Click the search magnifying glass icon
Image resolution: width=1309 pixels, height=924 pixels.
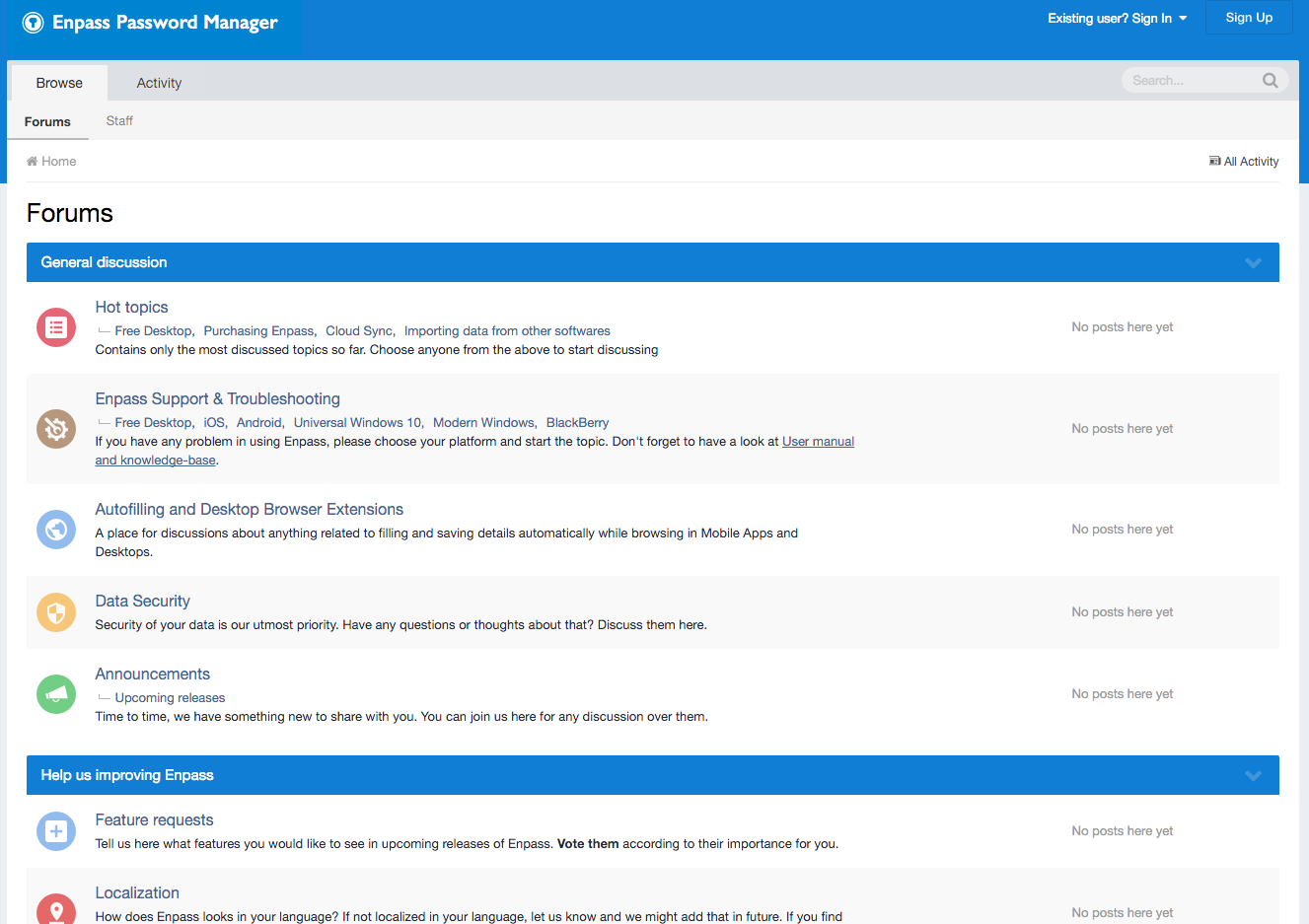click(x=1270, y=81)
